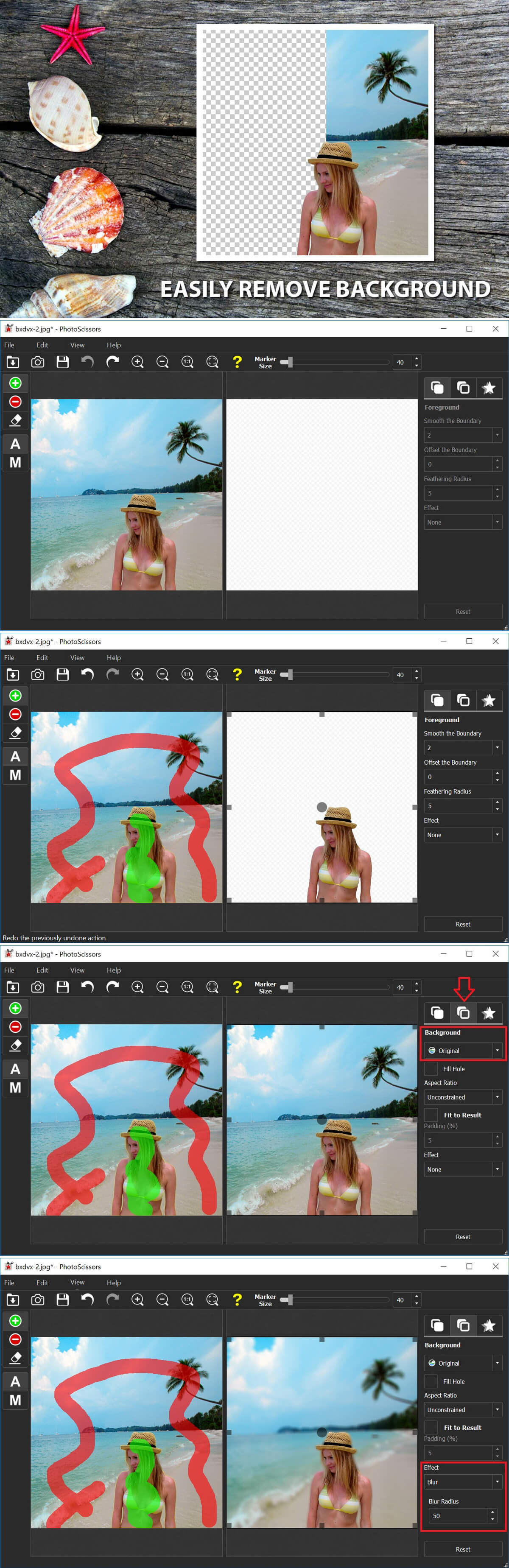Screen dimensions: 509x1568
Task: Open enabled Smooth the Boundary dropdown in cutout window
Action: click(463, 747)
